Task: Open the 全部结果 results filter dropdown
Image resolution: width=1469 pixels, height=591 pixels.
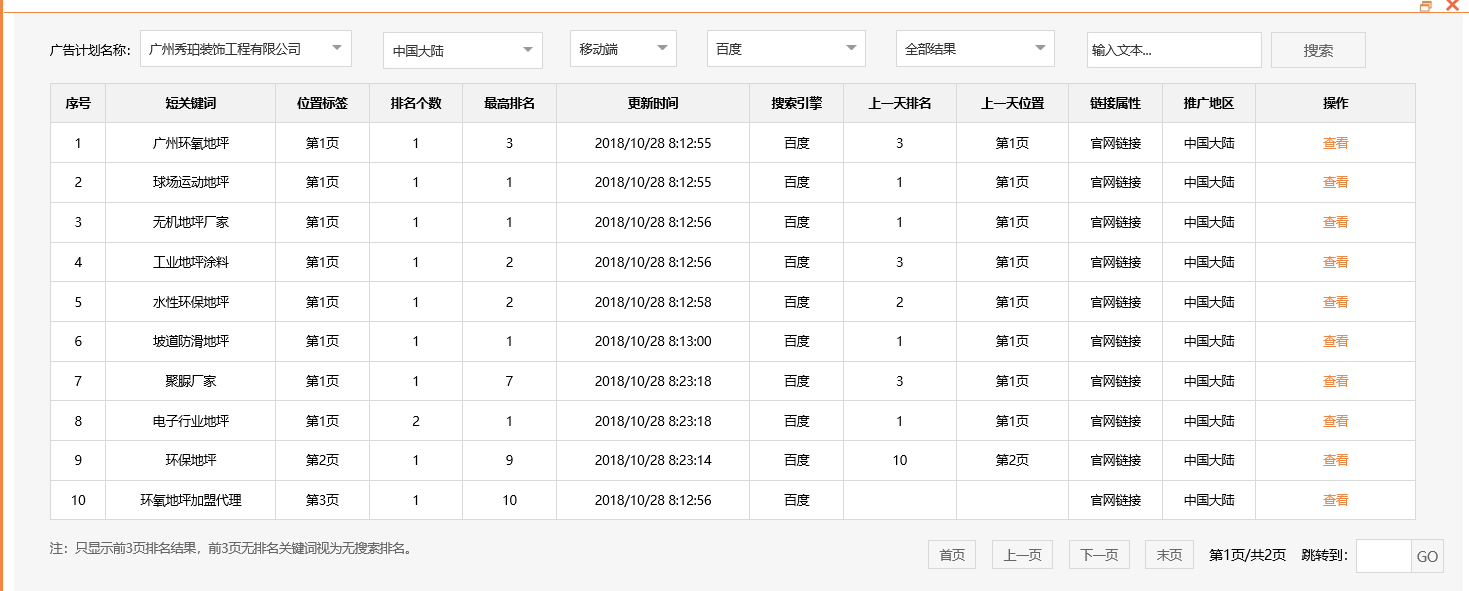Action: (974, 47)
